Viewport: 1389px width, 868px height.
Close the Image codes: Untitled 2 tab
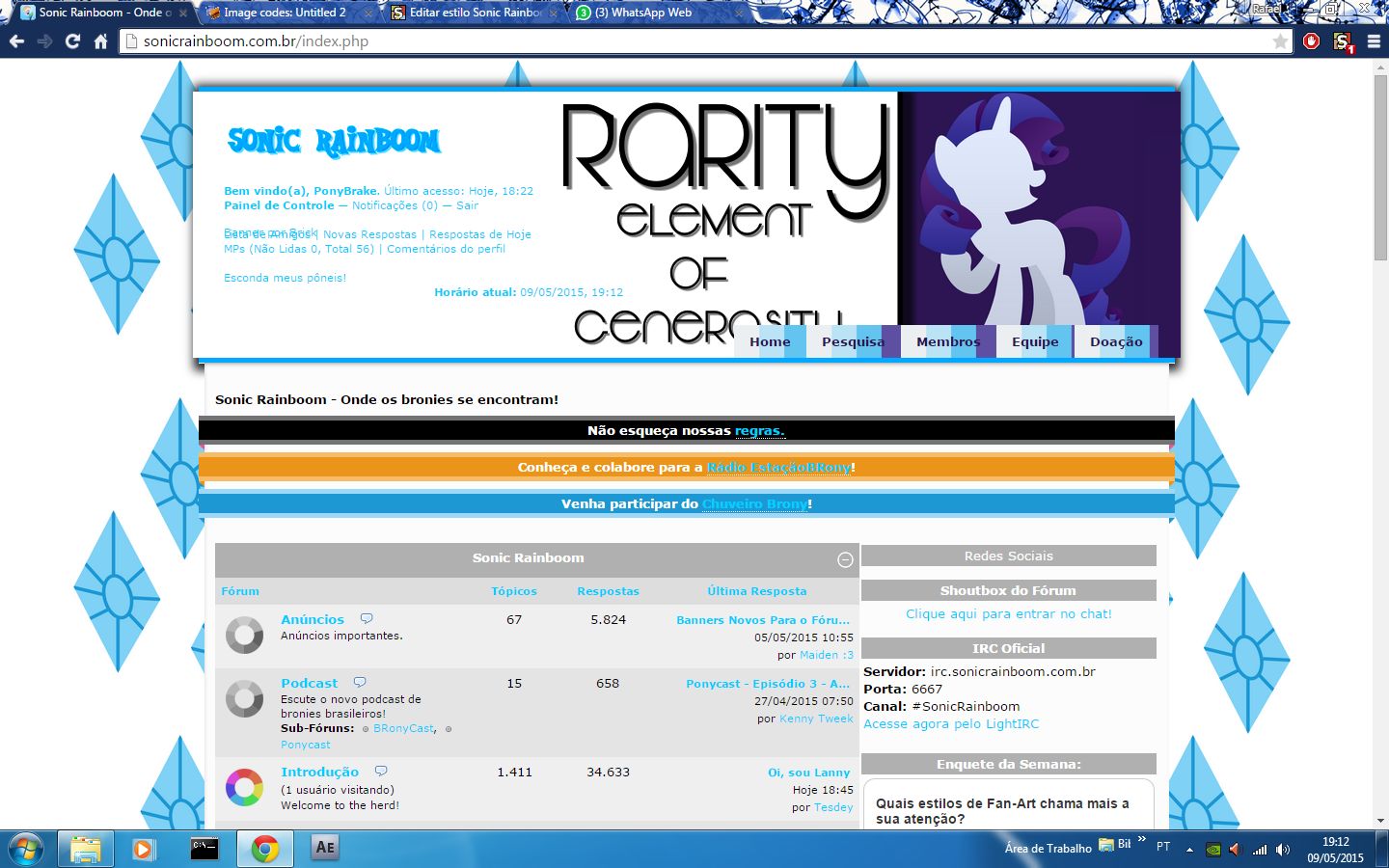click(368, 14)
